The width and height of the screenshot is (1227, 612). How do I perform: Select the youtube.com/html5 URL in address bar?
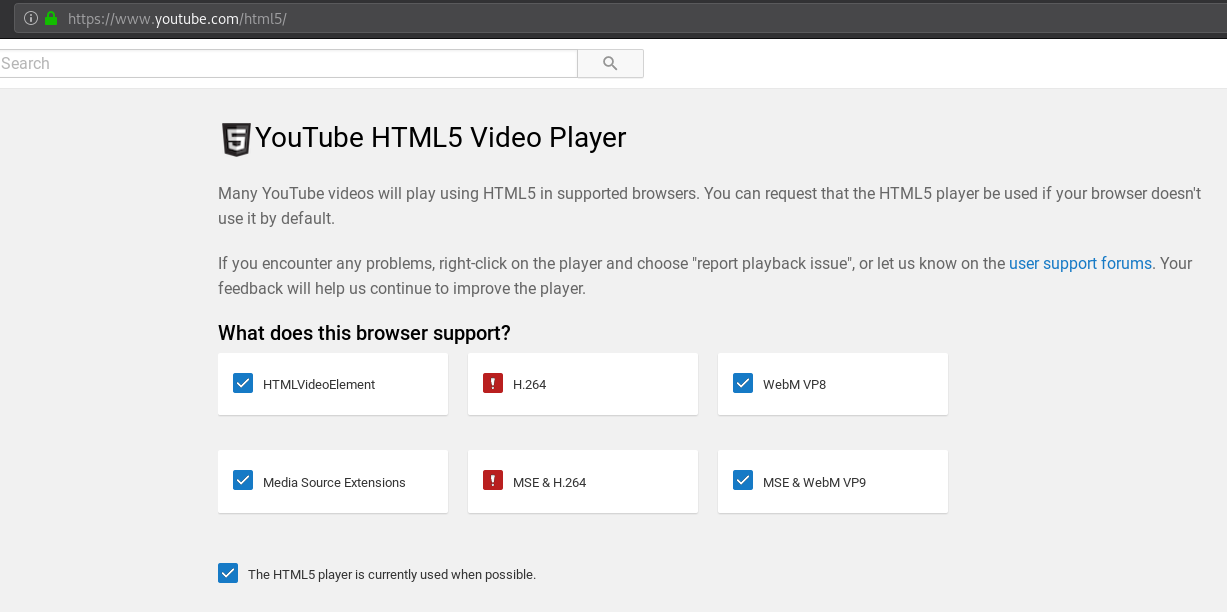click(x=177, y=19)
